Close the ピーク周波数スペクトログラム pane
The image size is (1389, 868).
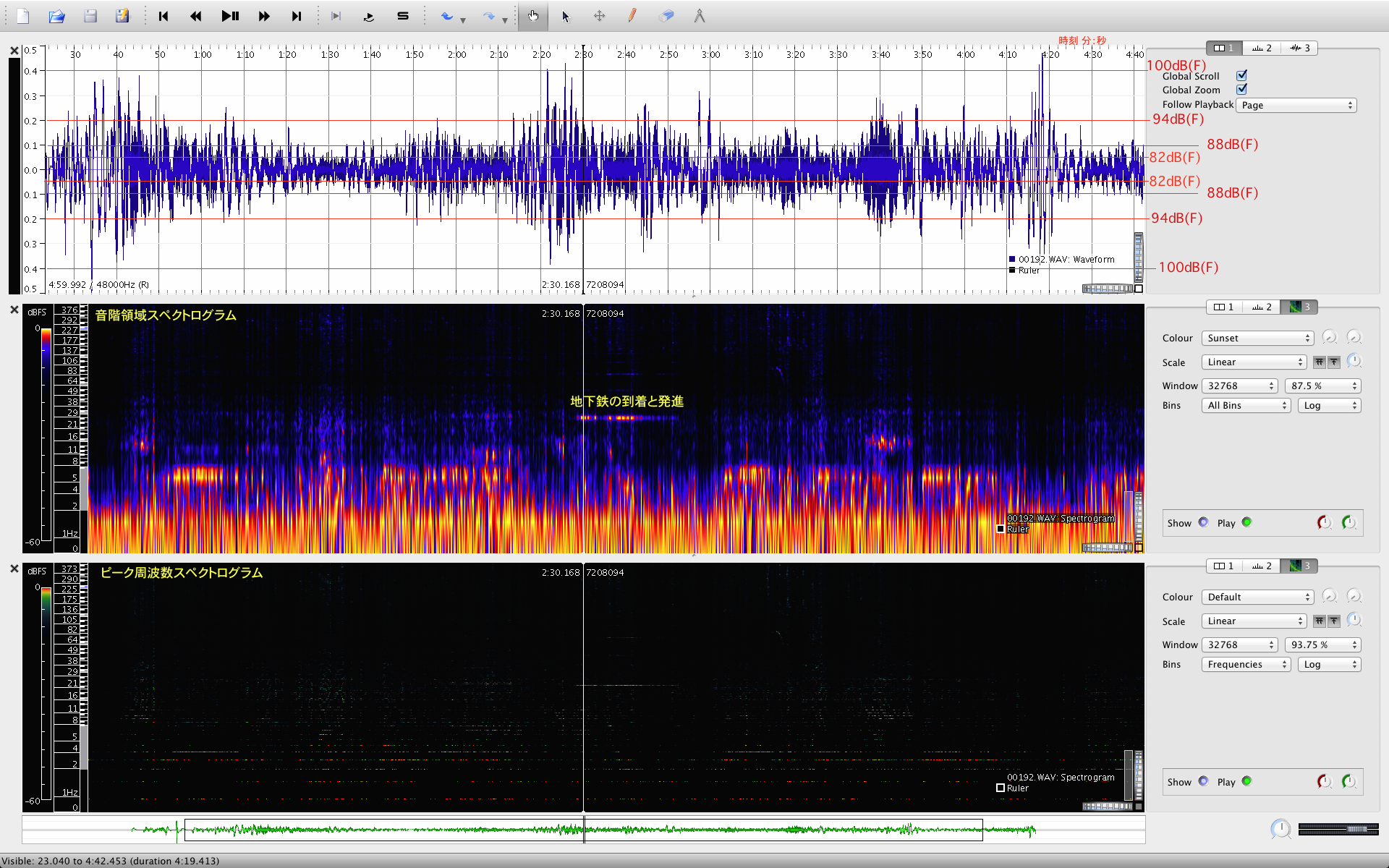pyautogui.click(x=14, y=569)
